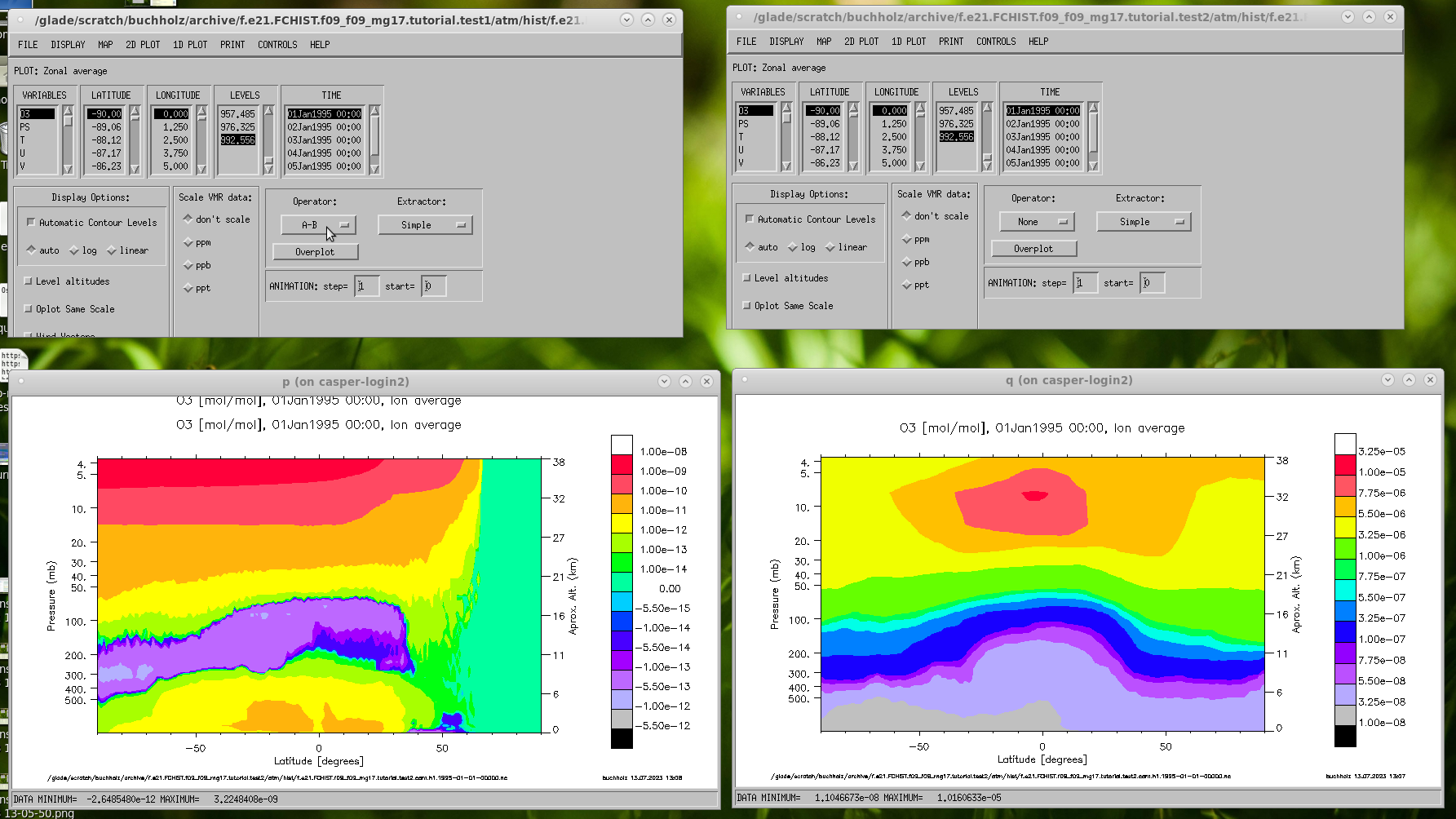Click 1.00e-09 red swatch in p plot legend
This screenshot has height=819, width=1456.
(x=622, y=465)
